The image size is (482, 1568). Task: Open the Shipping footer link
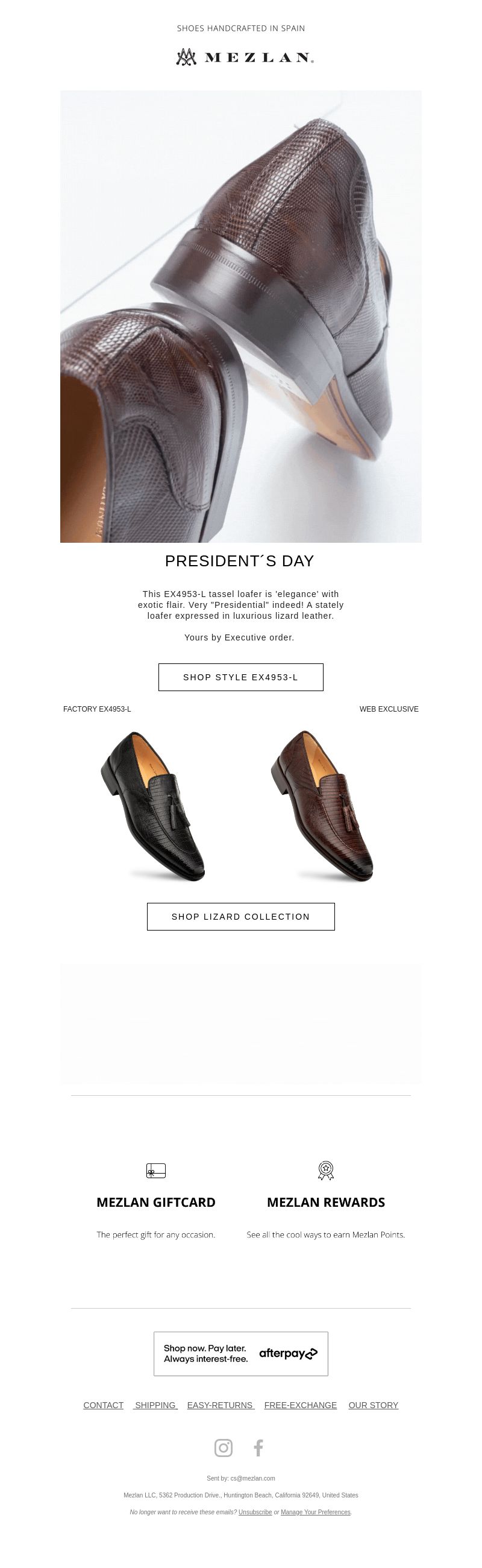coord(155,1405)
